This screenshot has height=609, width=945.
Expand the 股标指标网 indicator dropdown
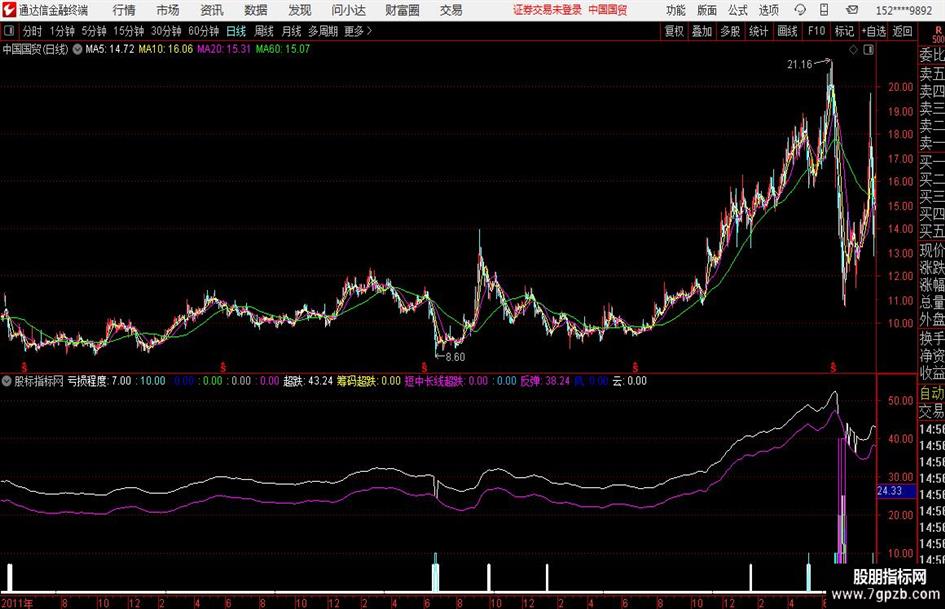click(x=7, y=381)
